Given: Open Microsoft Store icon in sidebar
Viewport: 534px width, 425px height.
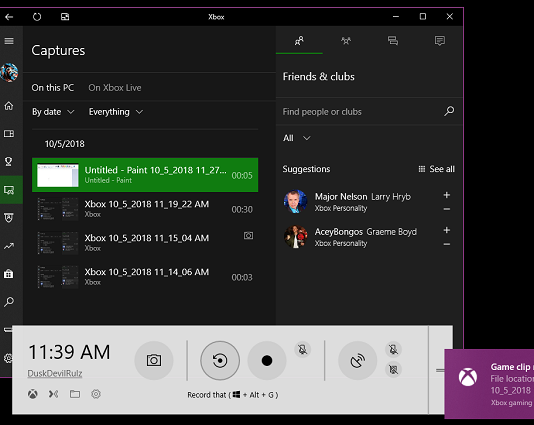Looking at the screenshot, I should pyautogui.click(x=9, y=274).
